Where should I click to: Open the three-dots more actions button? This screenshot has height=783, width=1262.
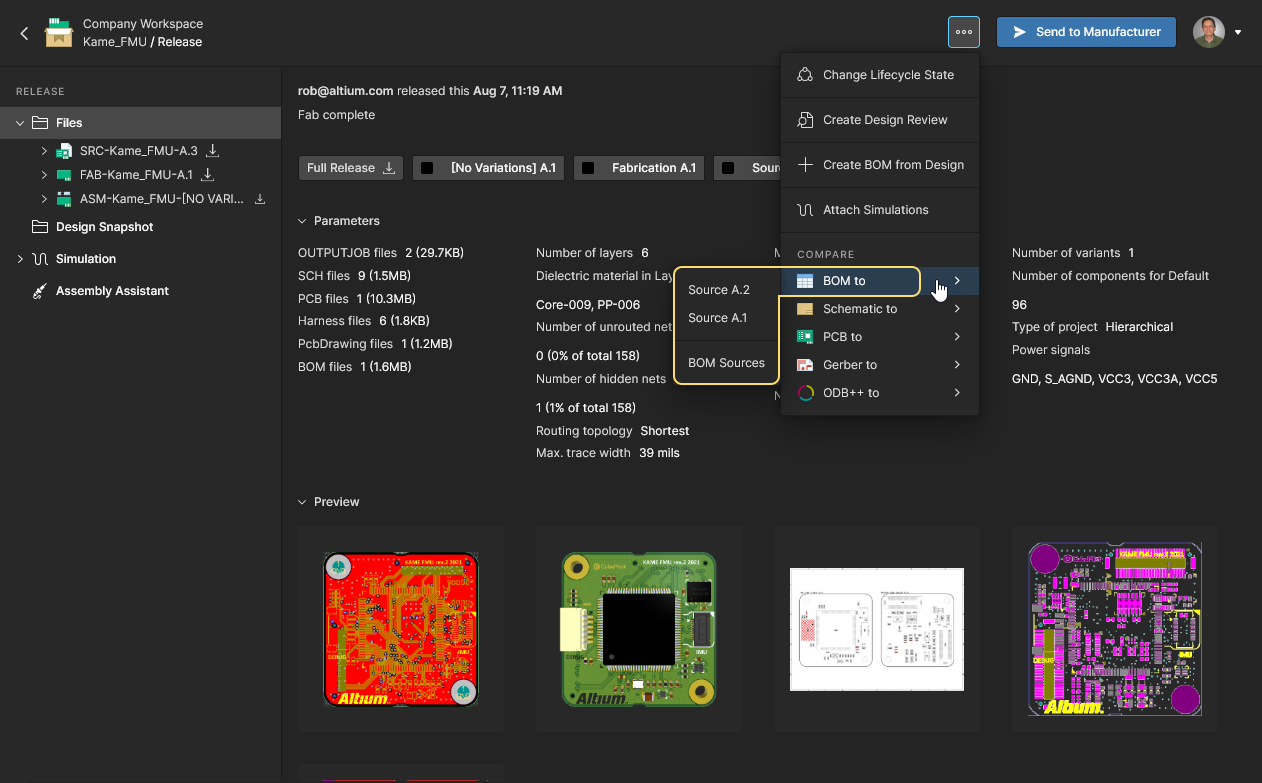[x=964, y=32]
